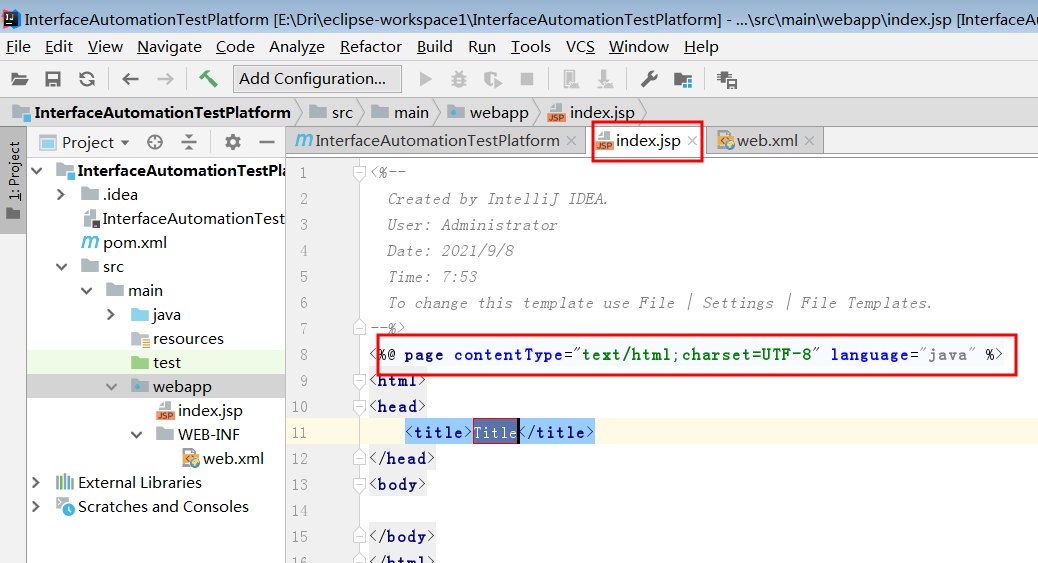Close the index.jsp editor tab

(x=692, y=141)
